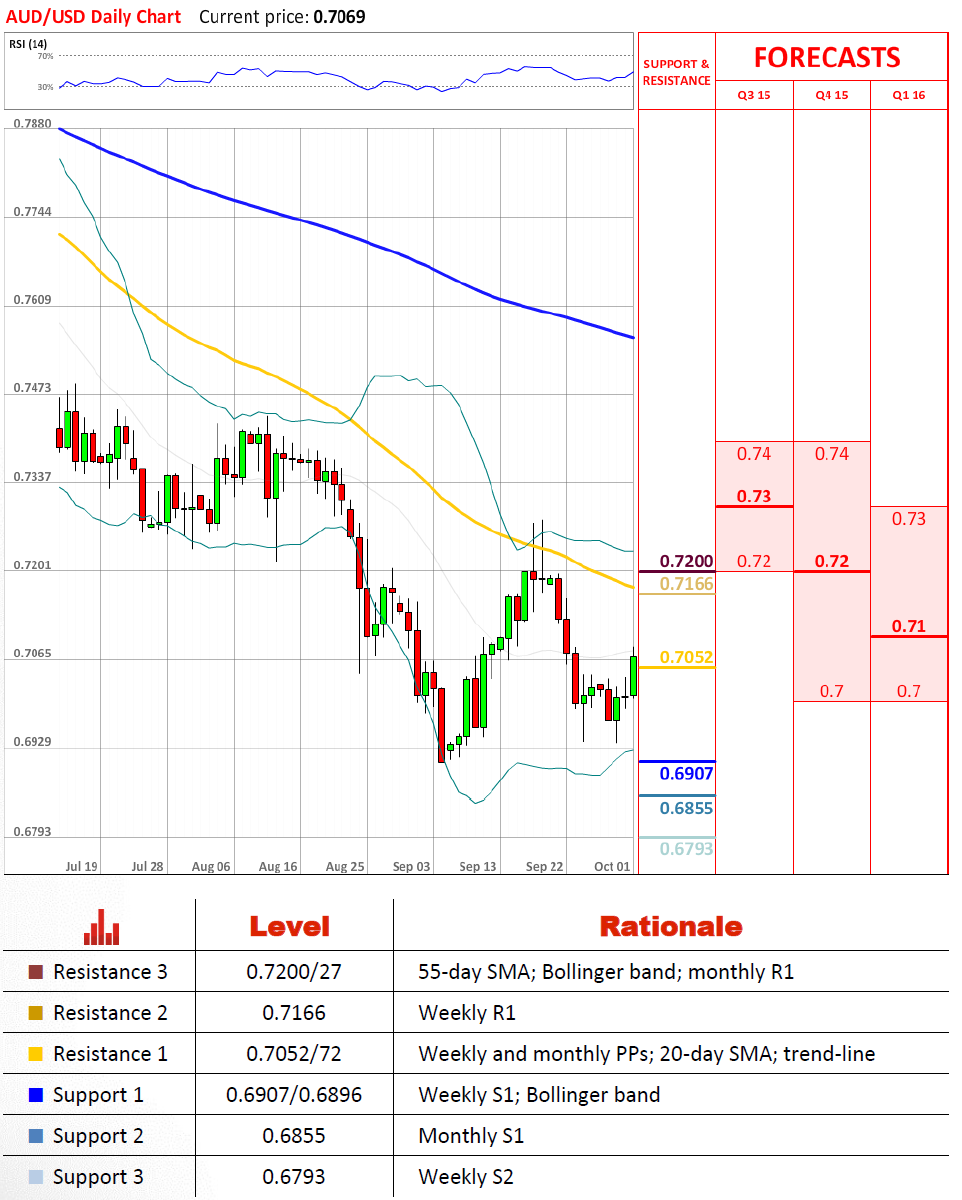Click bold 0.71 forecast in Q1 16 column
Viewport: 962px width, 1200px height.
pos(909,626)
